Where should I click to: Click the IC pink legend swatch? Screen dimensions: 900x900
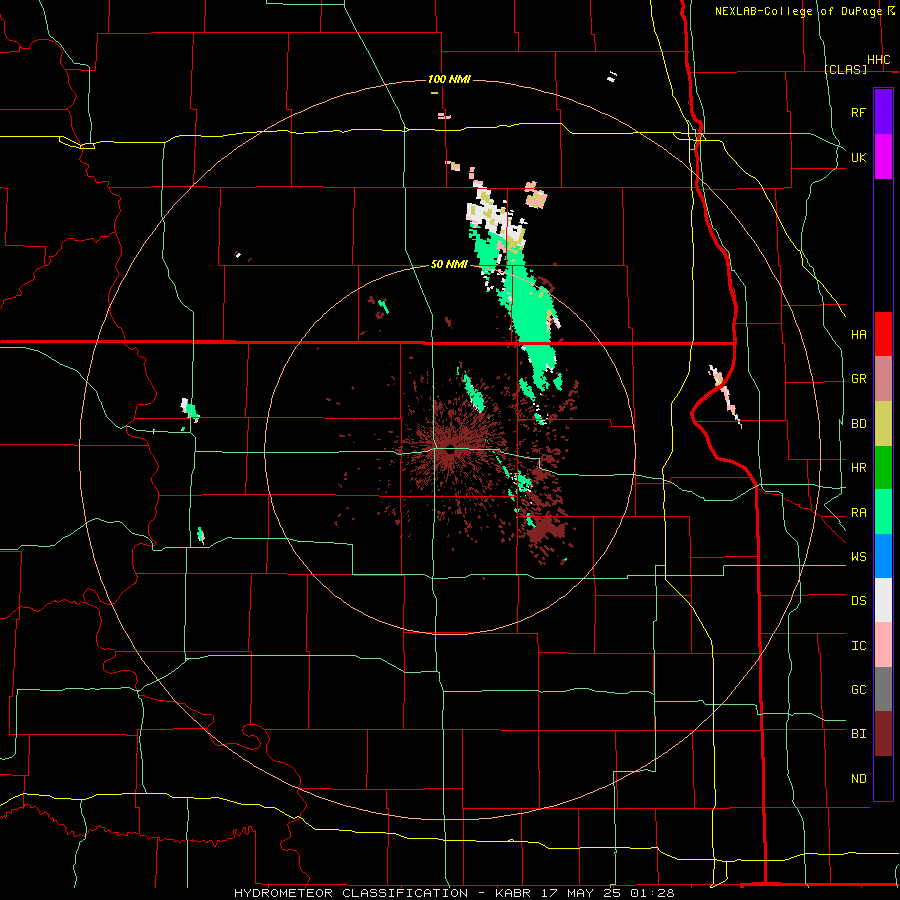[x=883, y=645]
